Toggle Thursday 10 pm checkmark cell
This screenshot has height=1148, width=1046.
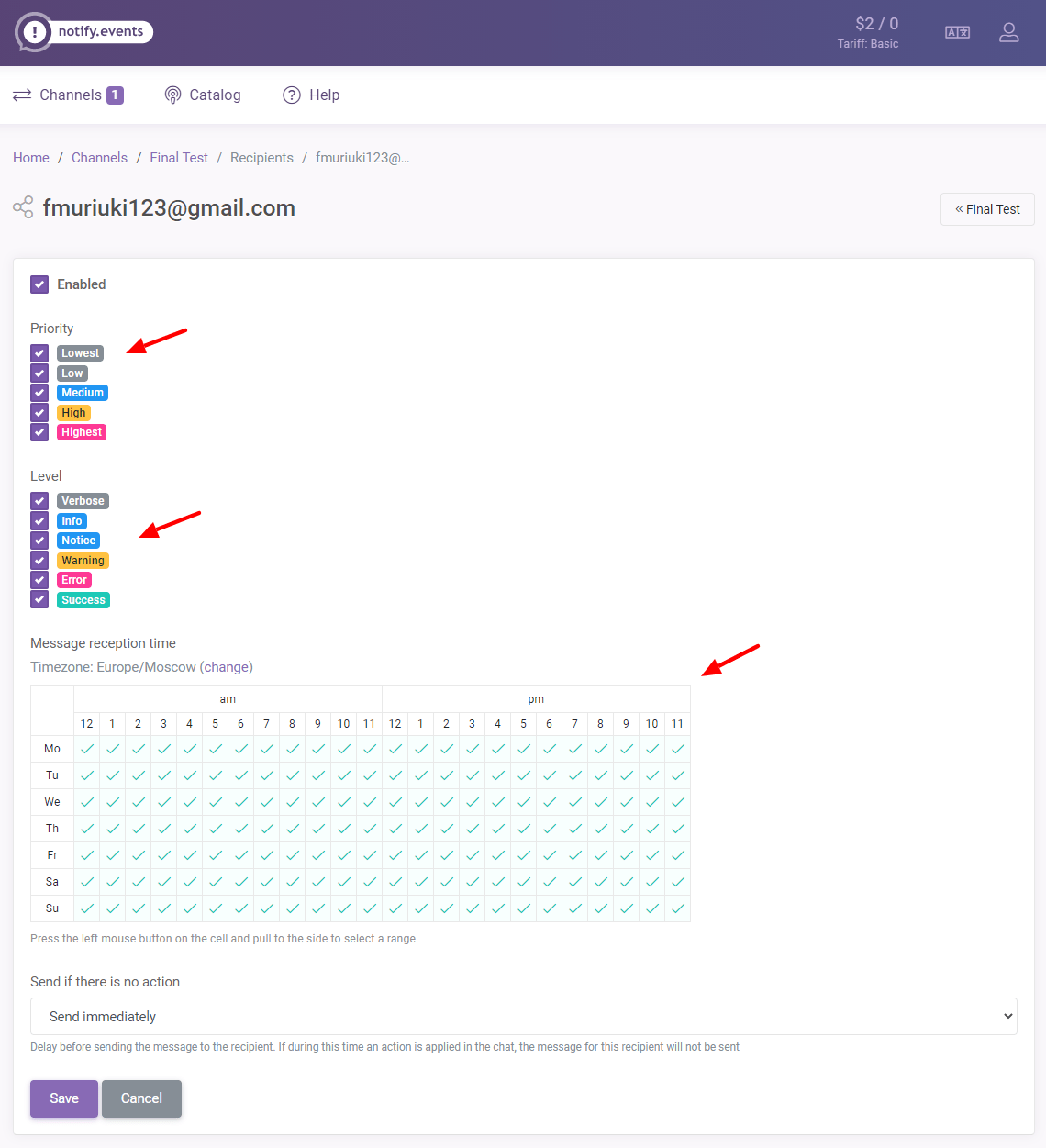click(652, 829)
